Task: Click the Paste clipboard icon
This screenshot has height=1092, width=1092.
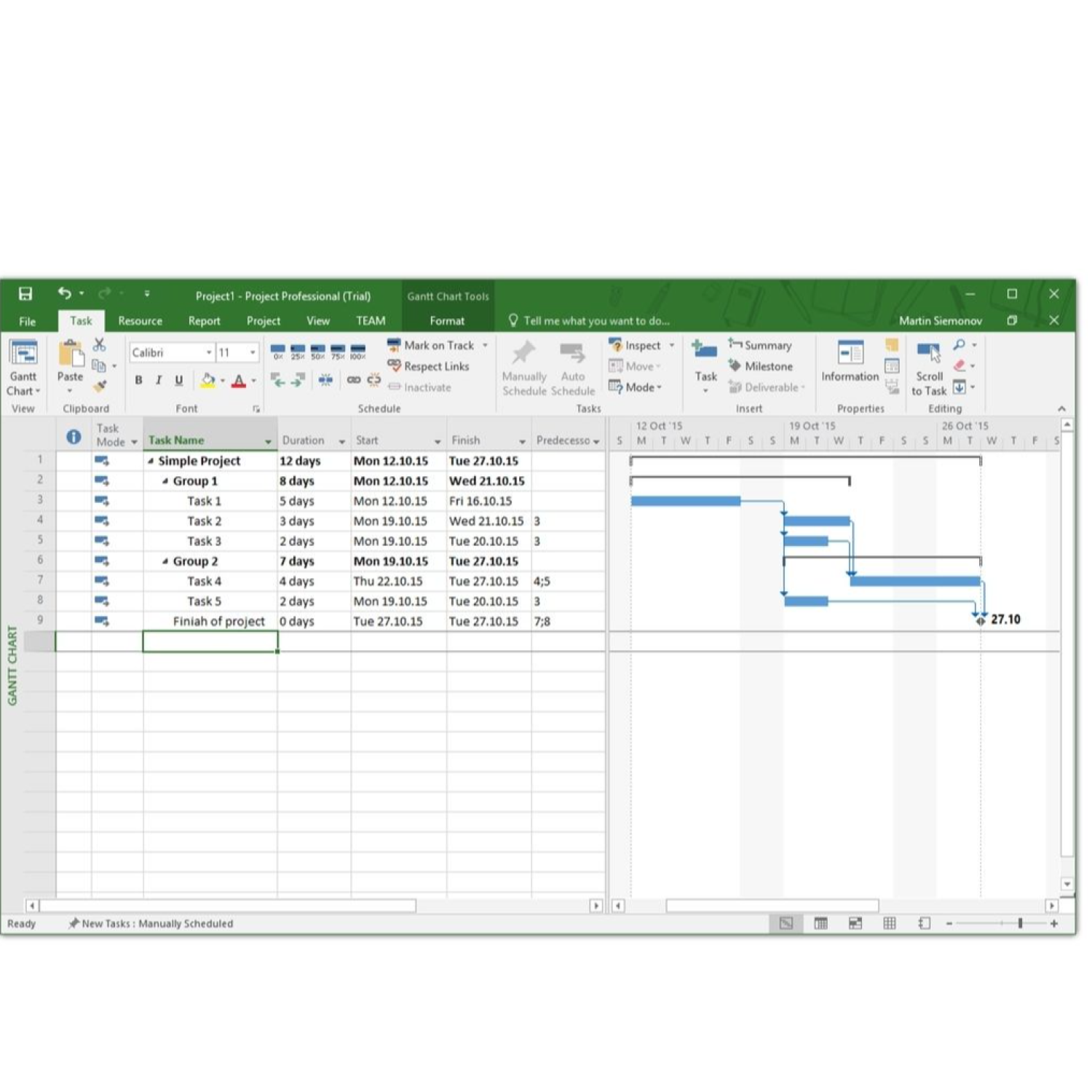Action: (71, 355)
